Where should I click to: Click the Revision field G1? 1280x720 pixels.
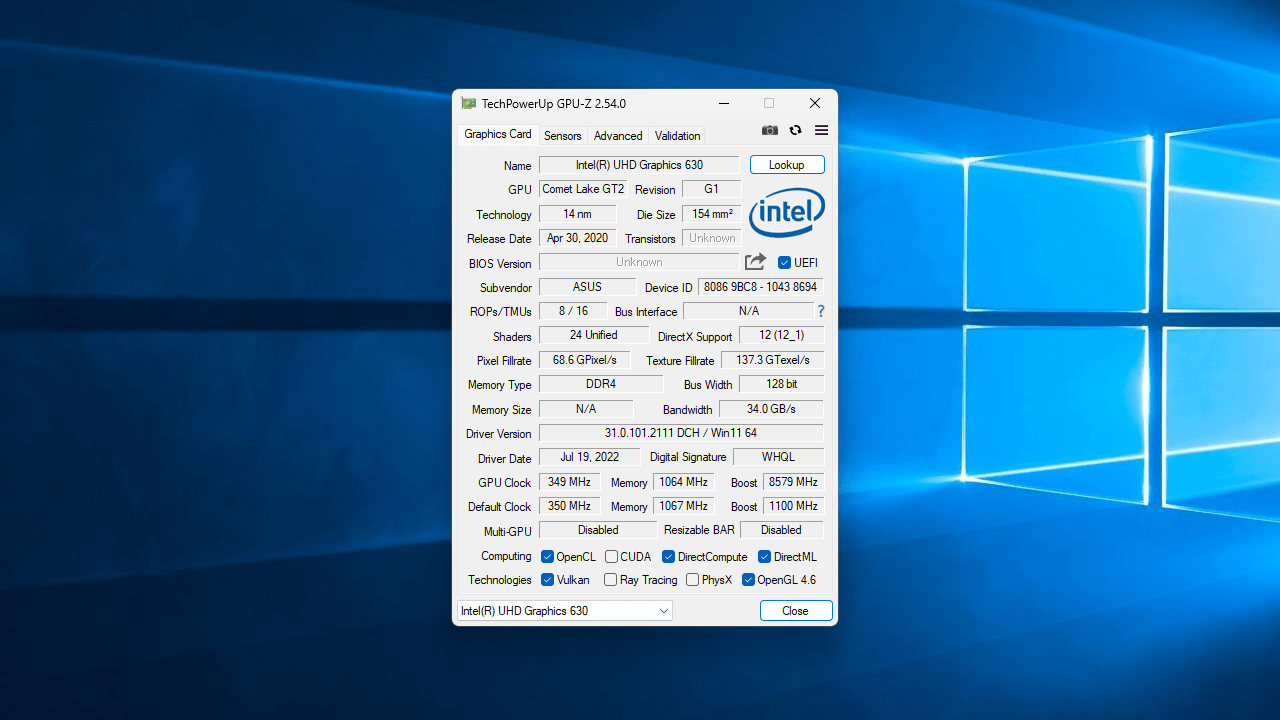click(x=711, y=189)
